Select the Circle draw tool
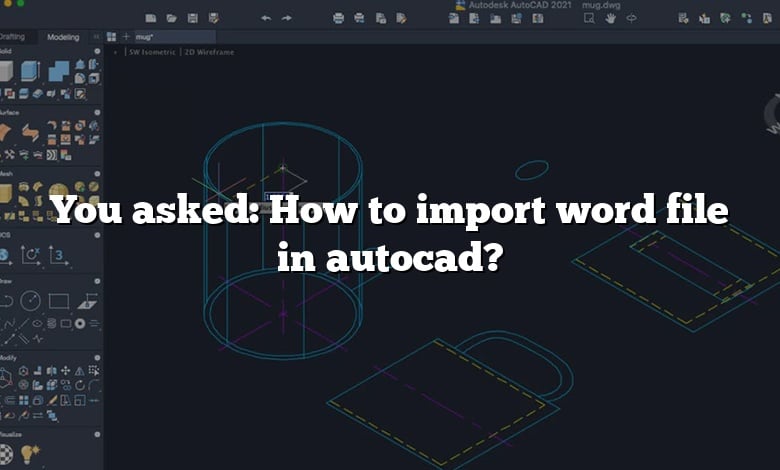This screenshot has height=470, width=780. tap(30, 301)
